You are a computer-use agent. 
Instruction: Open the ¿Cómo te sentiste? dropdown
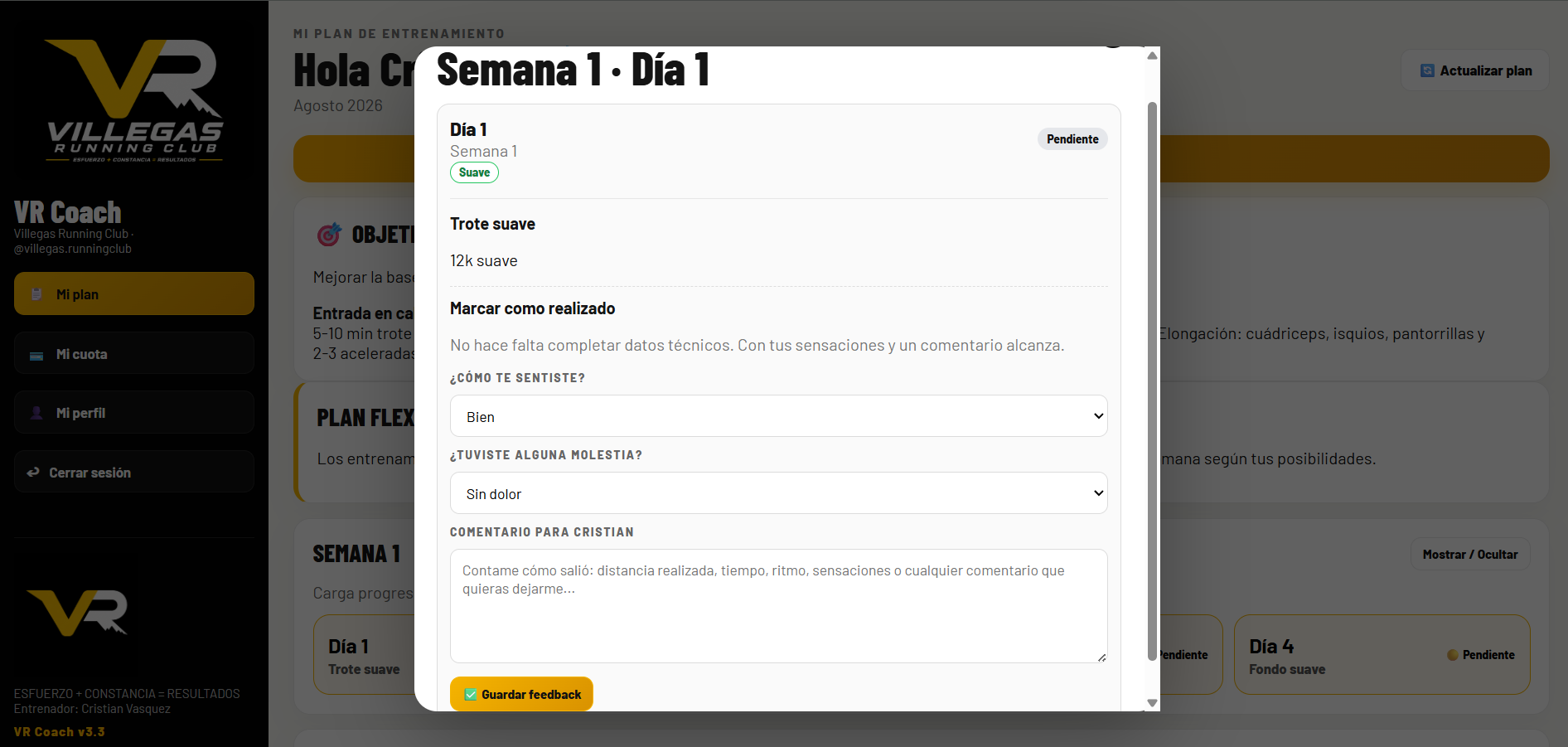click(778, 416)
